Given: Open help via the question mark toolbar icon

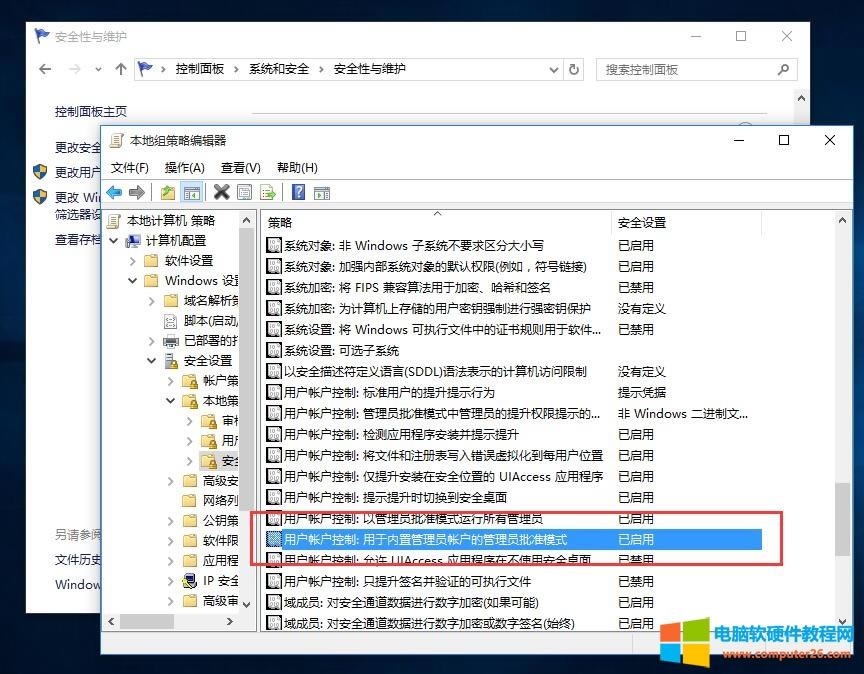Looking at the screenshot, I should coord(299,191).
